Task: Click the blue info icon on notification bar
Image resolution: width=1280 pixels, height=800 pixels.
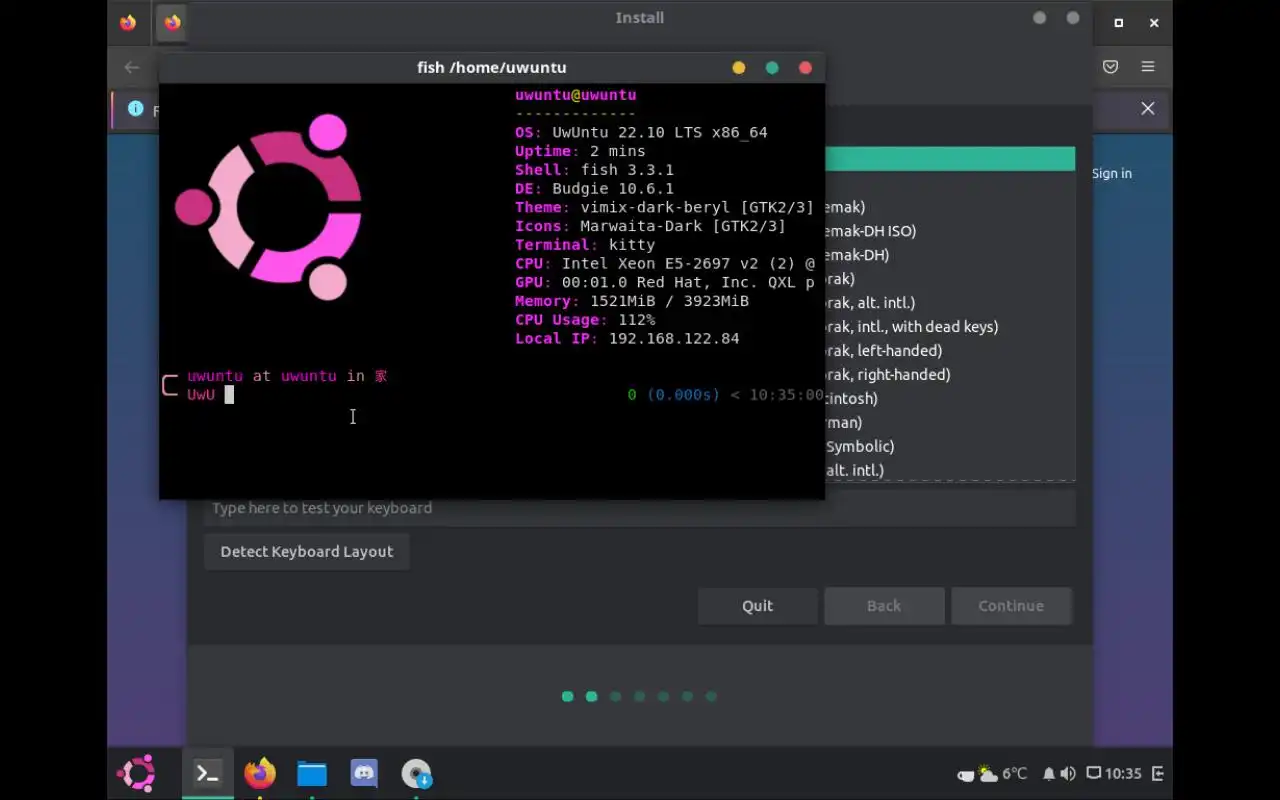Action: click(x=136, y=109)
